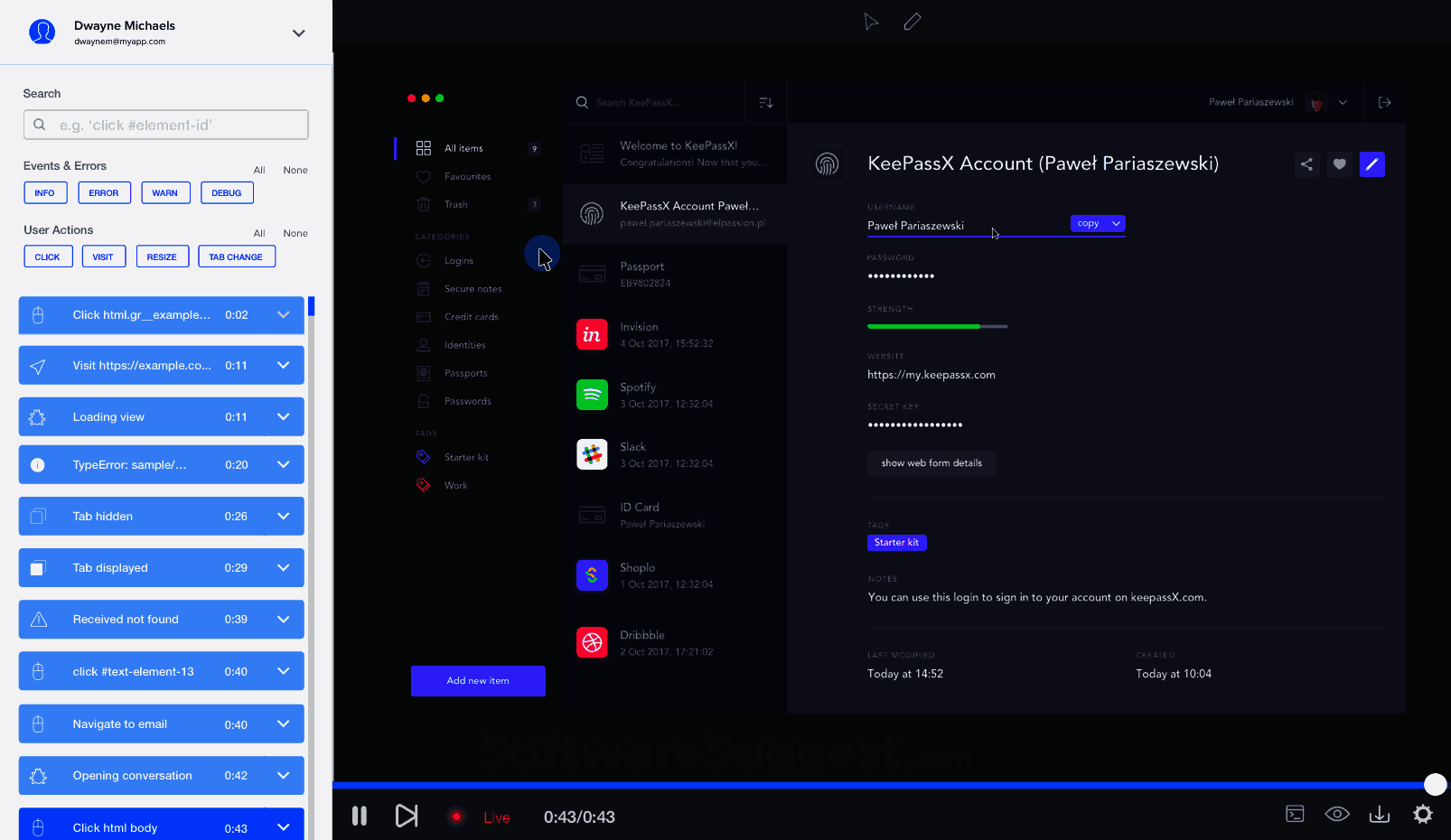1451x840 pixels.
Task: Favorite the account with the heart icon
Action: click(1339, 164)
